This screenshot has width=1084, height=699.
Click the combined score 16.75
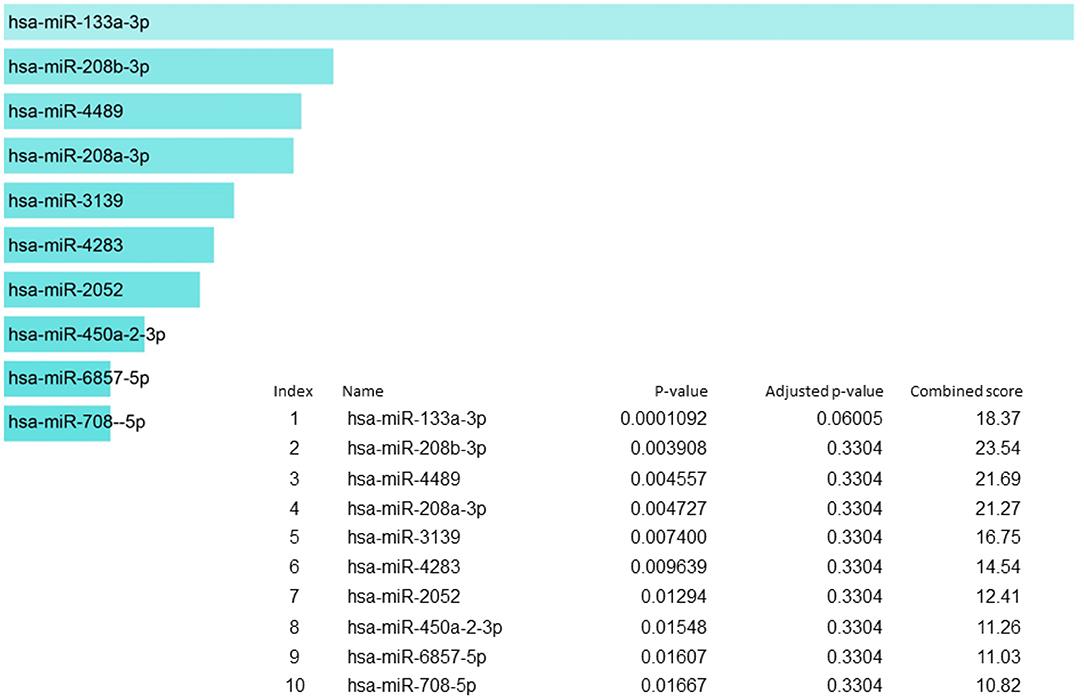(x=998, y=537)
